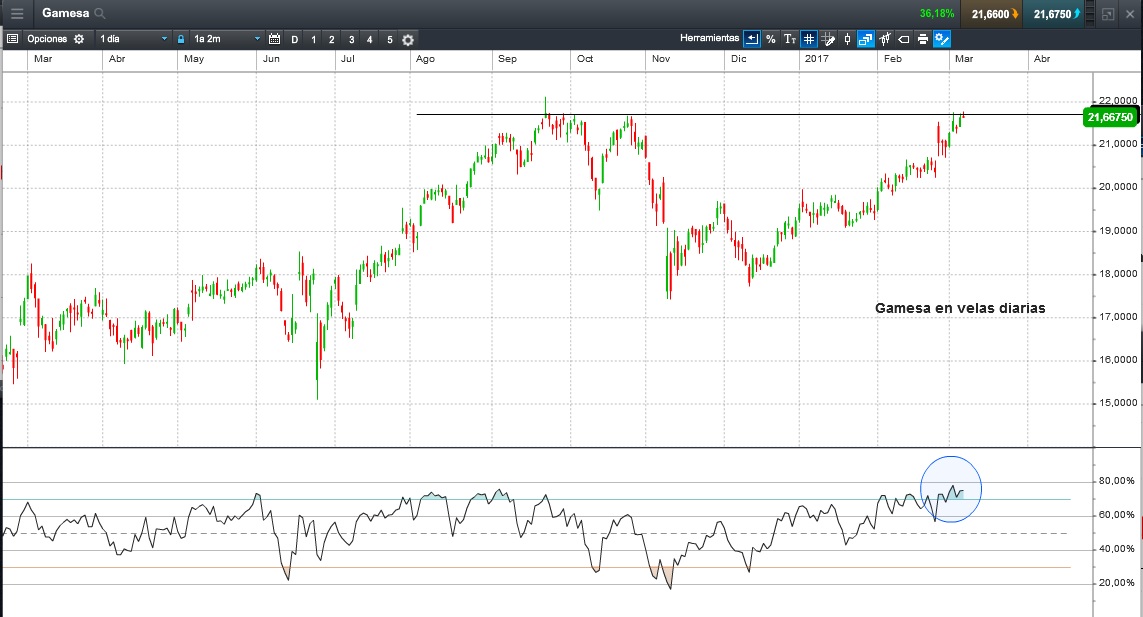
Task: Click the buy price 21,6750
Action: pos(1053,14)
